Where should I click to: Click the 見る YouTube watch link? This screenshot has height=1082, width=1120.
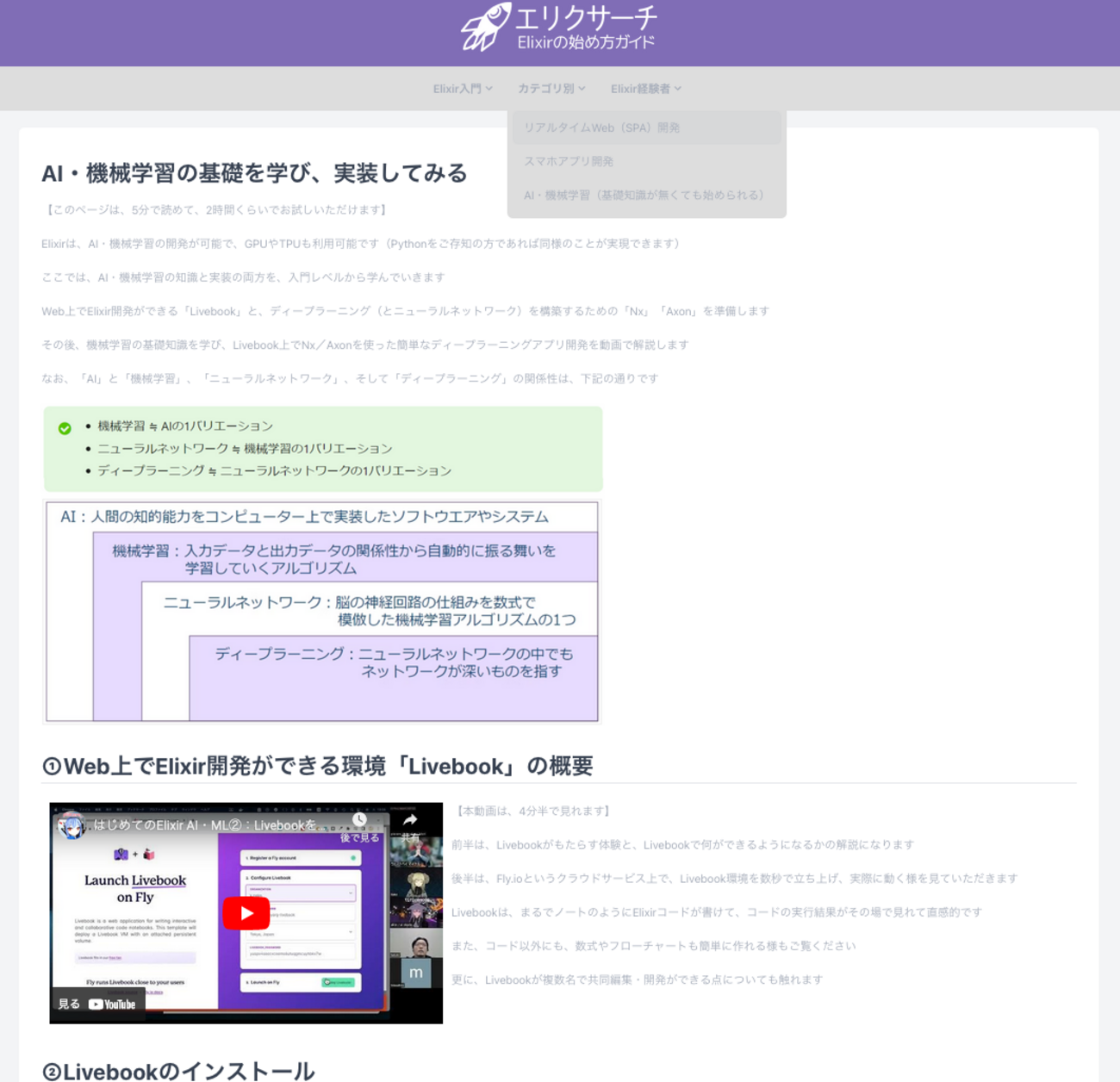point(96,1004)
